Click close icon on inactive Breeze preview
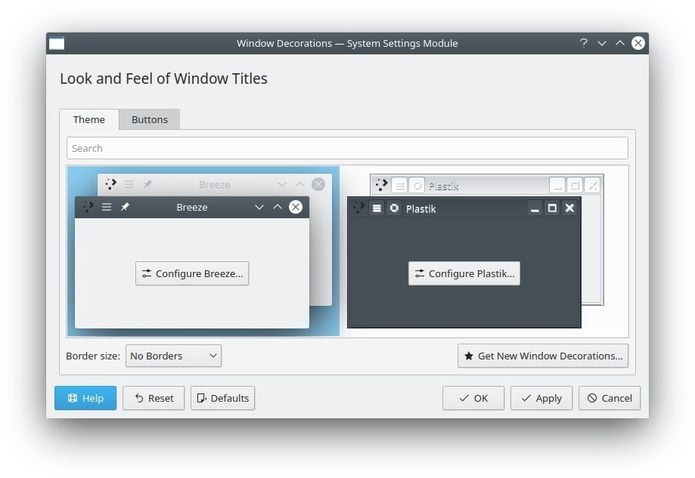Screen dimensions: 695x478 pos(318,184)
